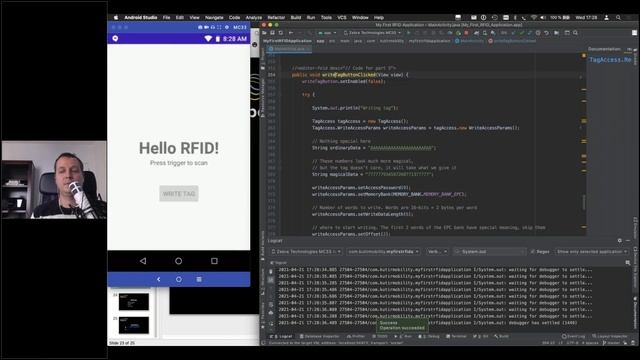Viewport: 640px width, 360px height.
Task: Click the volume icon in the menu bar
Action: click(543, 18)
